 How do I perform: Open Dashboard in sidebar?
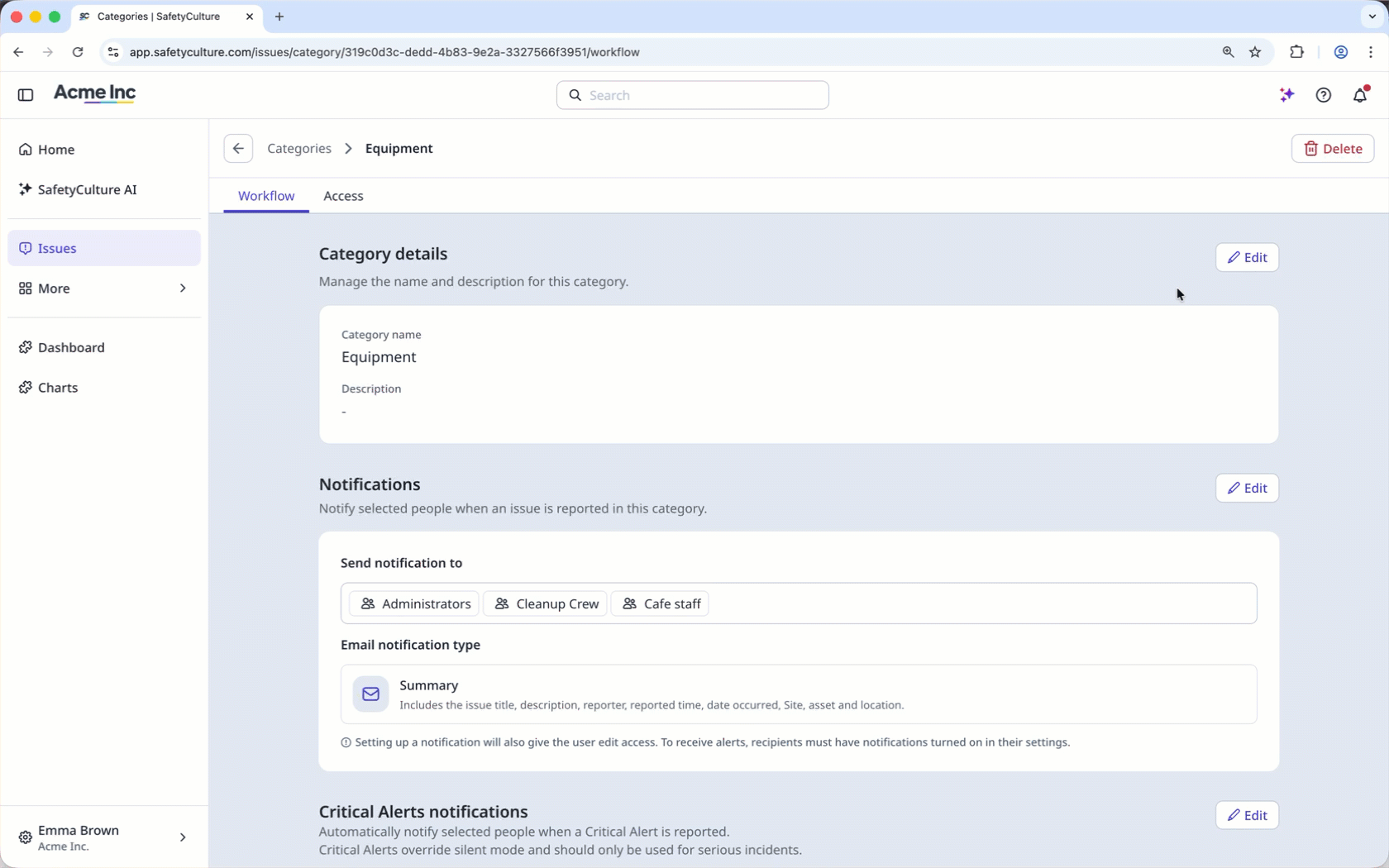pos(104,347)
